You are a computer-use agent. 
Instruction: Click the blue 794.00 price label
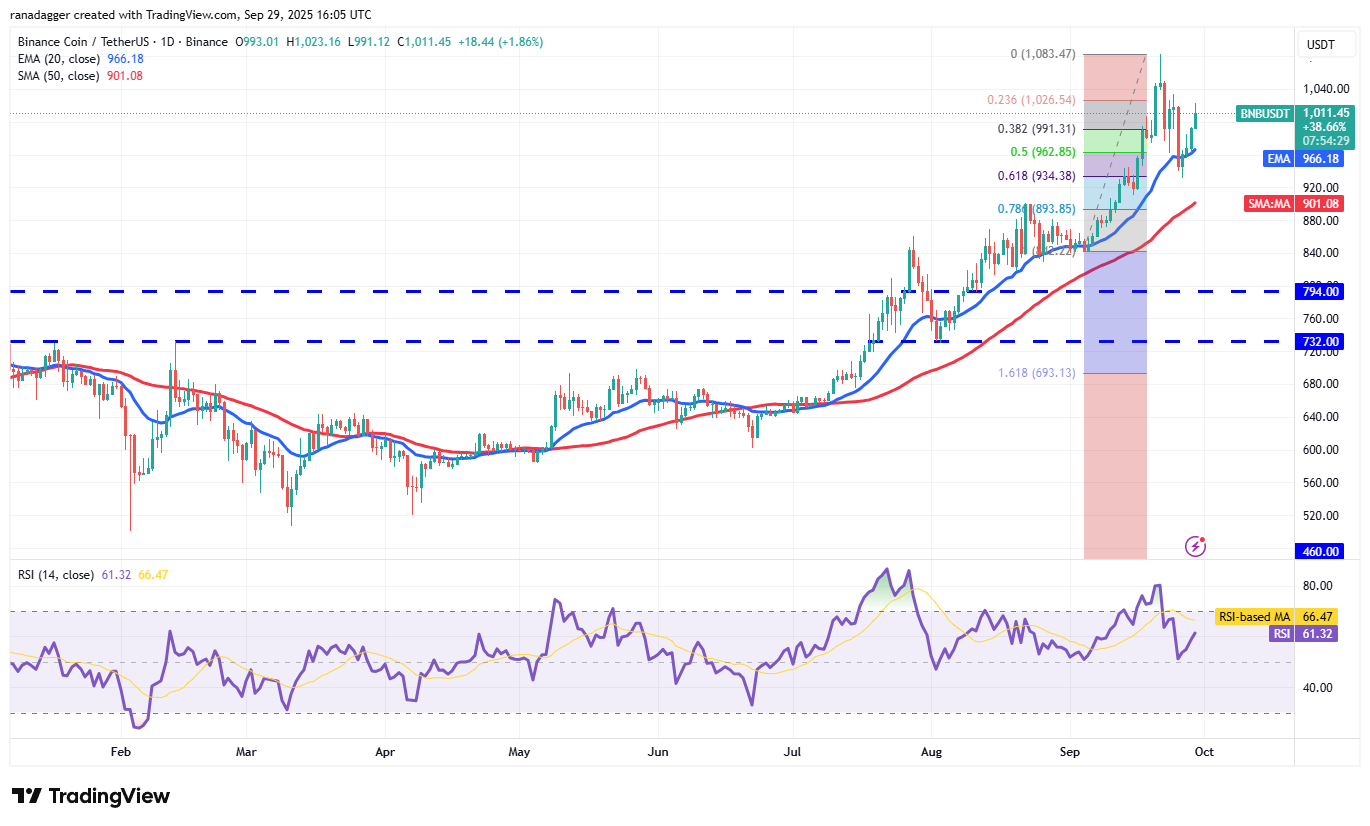pos(1319,291)
